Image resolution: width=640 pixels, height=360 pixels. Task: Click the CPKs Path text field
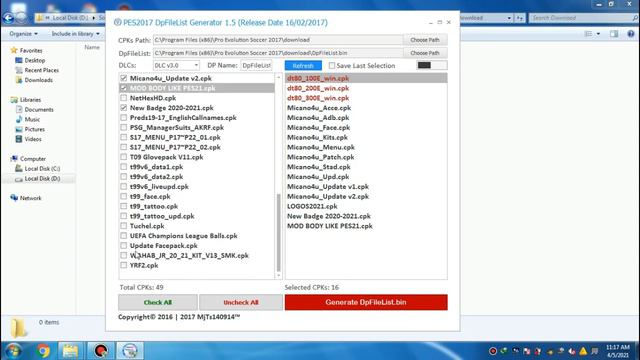click(x=278, y=40)
